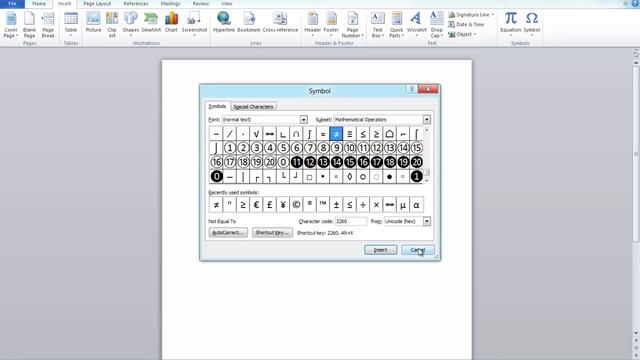Open the Footer menu
640x360 pixels.
coord(331,24)
